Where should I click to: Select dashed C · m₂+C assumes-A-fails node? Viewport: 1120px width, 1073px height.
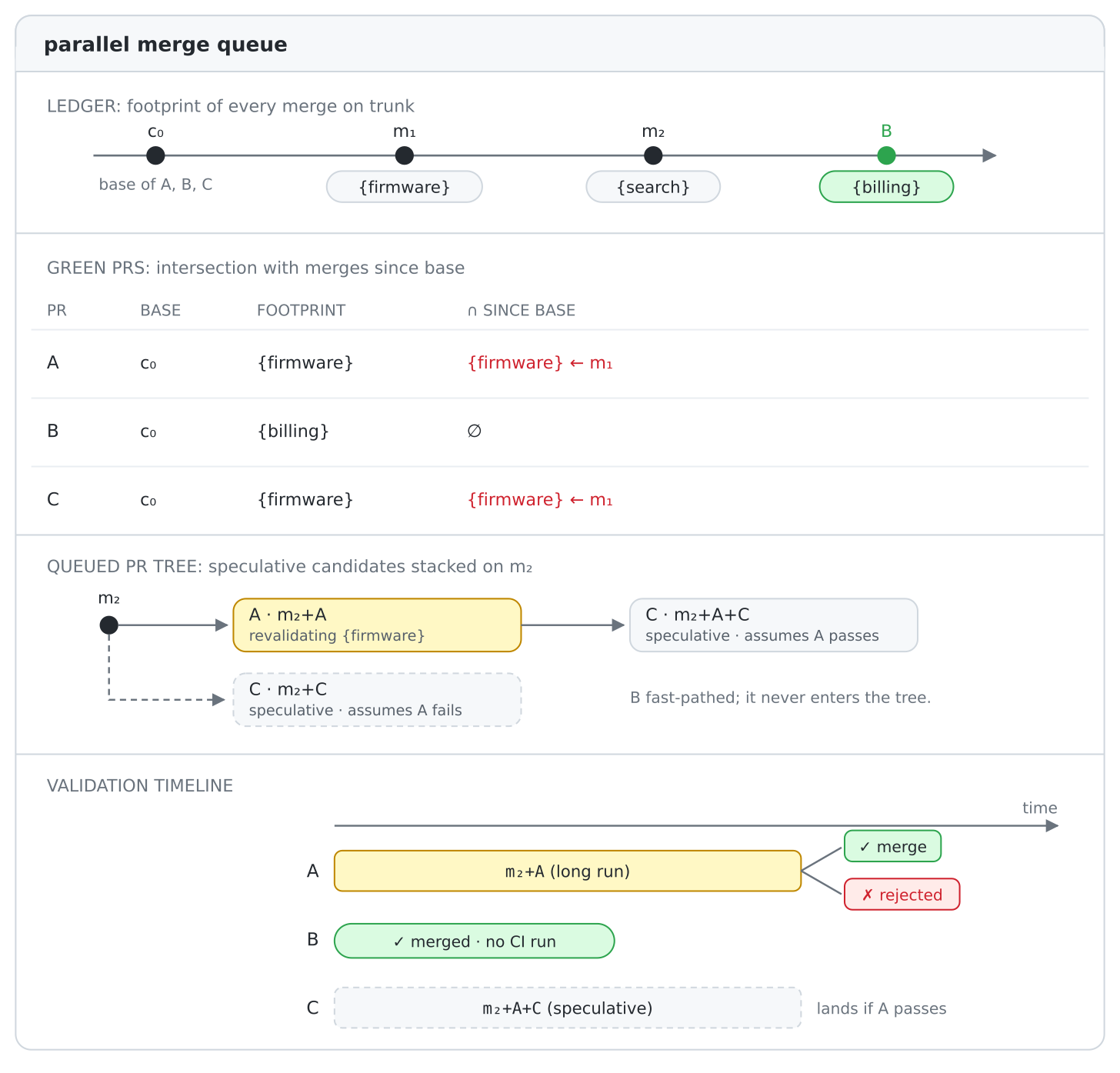pyautogui.click(x=377, y=700)
